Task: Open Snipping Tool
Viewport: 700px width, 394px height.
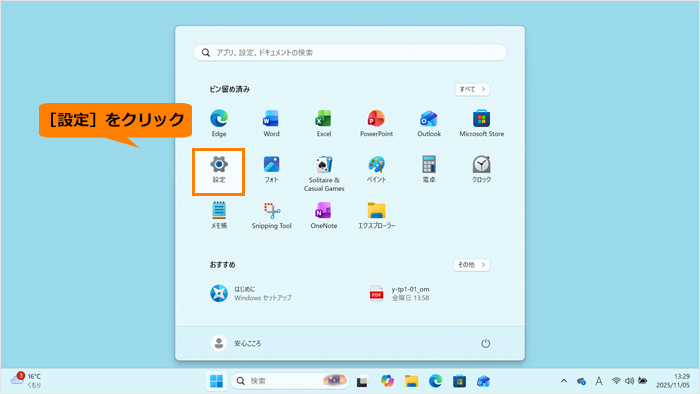Action: point(271,216)
